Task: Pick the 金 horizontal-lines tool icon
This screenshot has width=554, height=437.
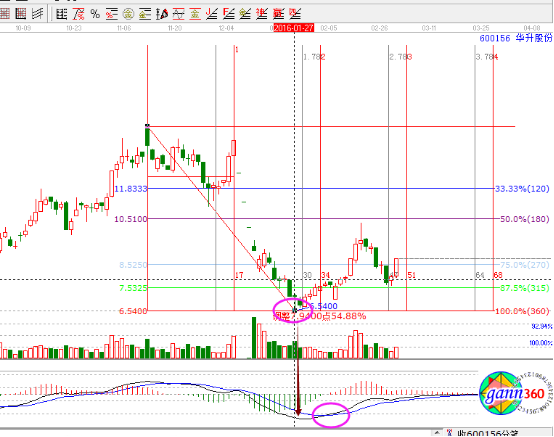Action: point(145,14)
